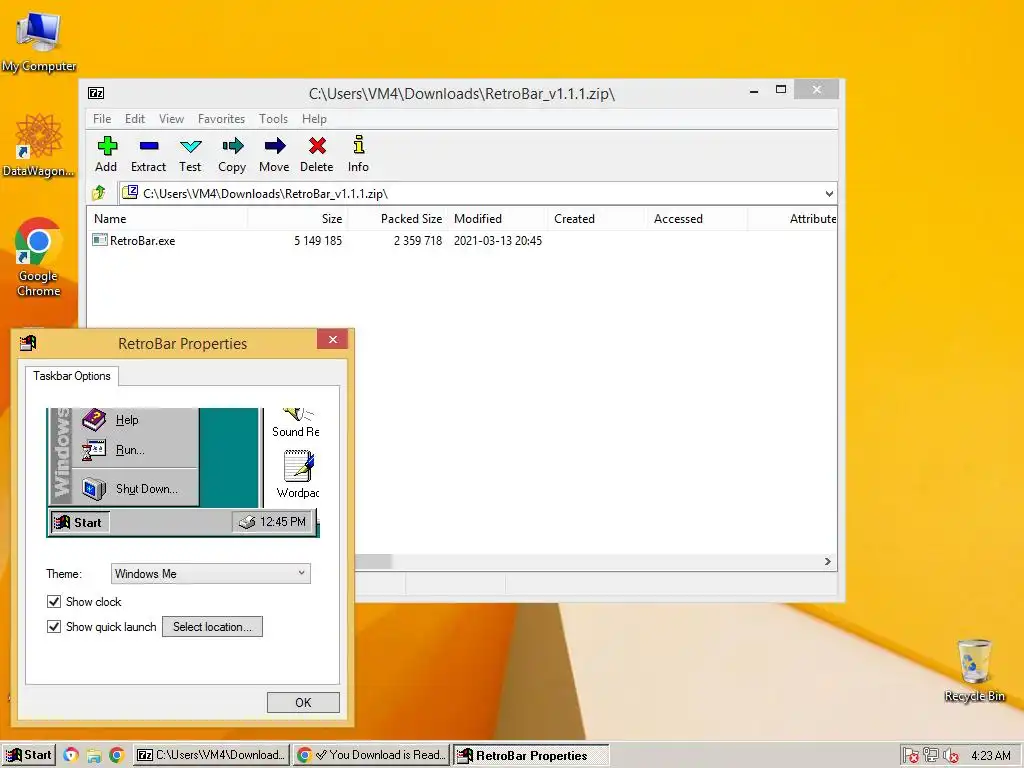The width and height of the screenshot is (1024, 768).
Task: Select the Move toolbar icon
Action: (275, 146)
